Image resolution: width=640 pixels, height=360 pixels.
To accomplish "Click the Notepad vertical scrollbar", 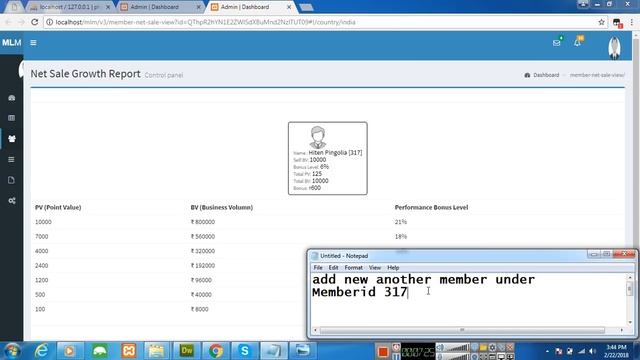I will [630, 300].
